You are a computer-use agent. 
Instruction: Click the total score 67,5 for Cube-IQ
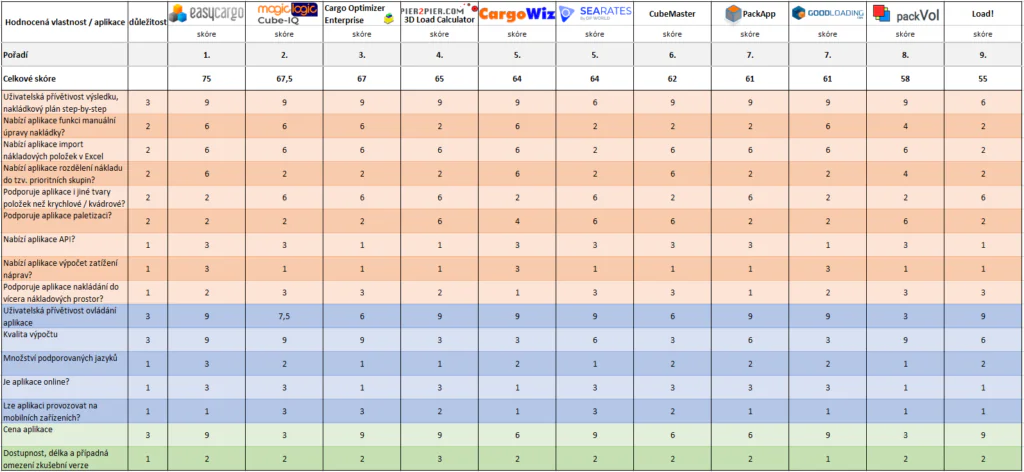(x=284, y=79)
